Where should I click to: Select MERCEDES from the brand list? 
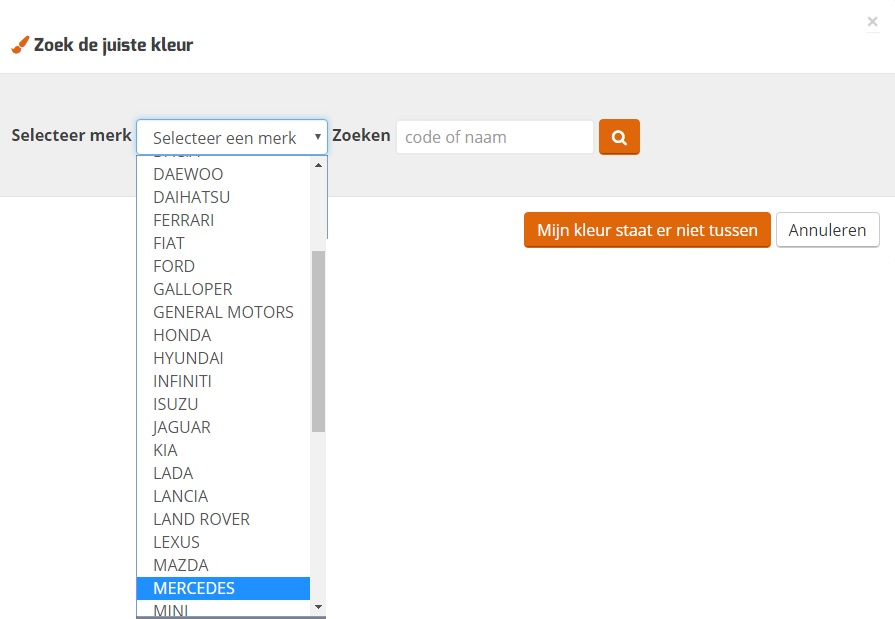194,588
